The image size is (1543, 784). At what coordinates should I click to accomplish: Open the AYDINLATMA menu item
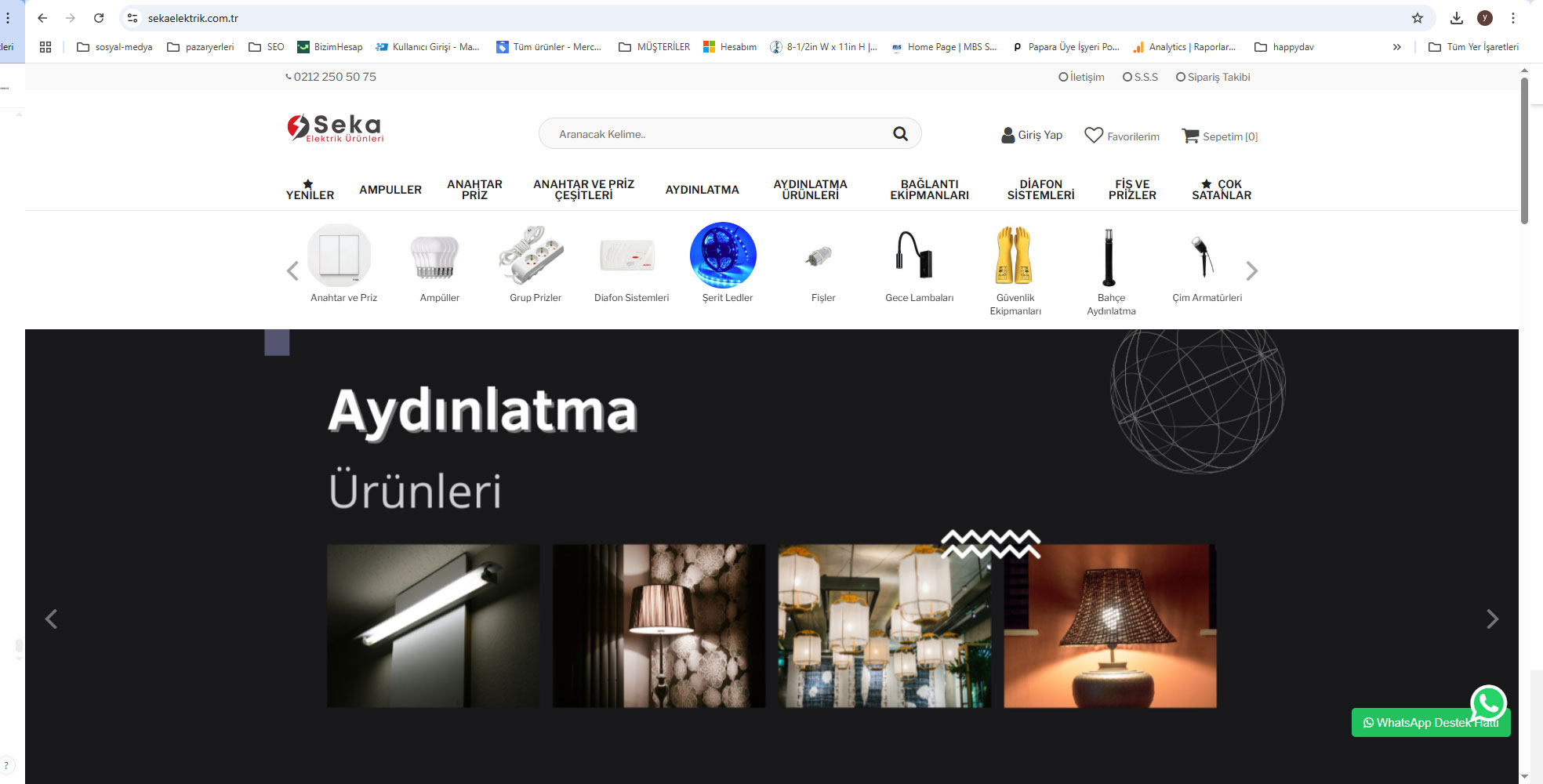702,190
